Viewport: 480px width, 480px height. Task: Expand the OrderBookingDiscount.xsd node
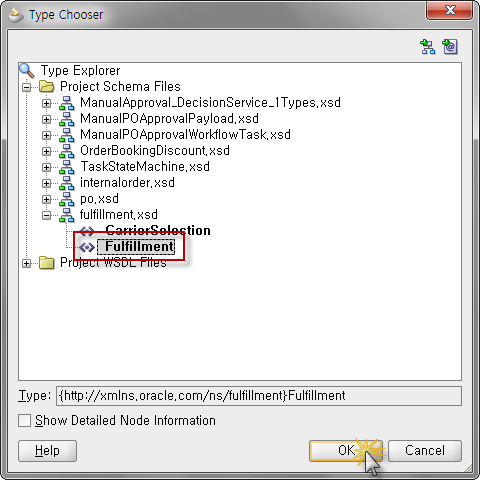[x=46, y=151]
